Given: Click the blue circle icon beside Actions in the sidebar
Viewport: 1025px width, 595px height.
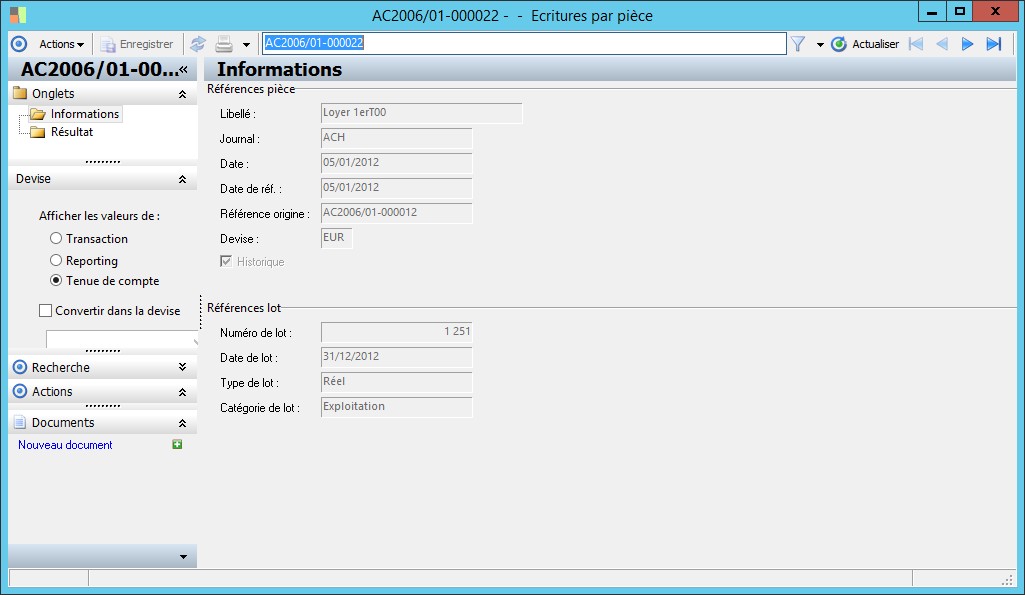Looking at the screenshot, I should click(x=20, y=391).
